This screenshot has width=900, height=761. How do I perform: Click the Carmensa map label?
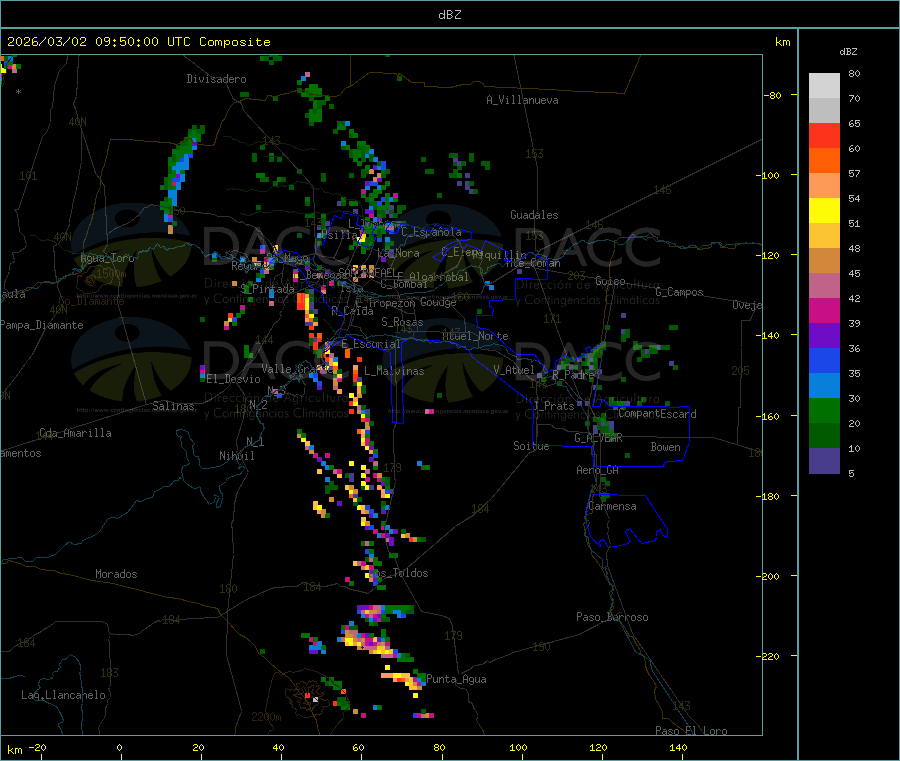612,506
